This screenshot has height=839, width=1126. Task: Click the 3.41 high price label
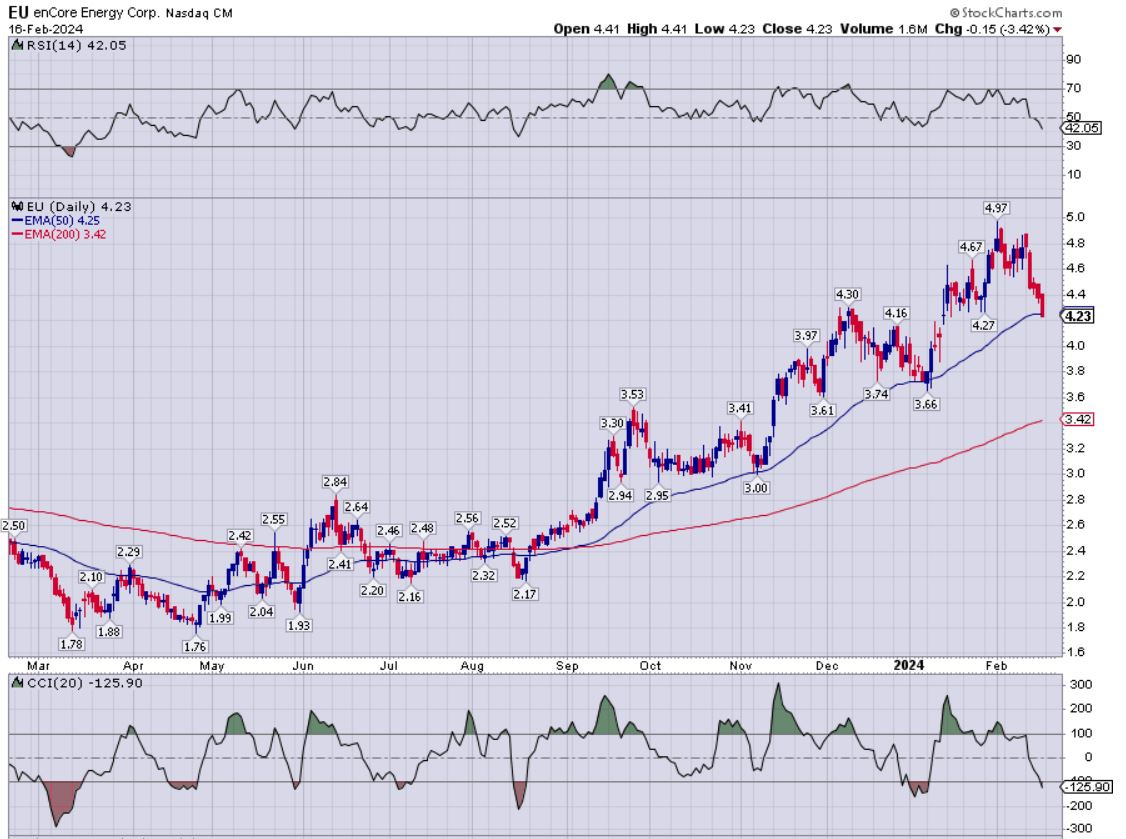[x=740, y=409]
